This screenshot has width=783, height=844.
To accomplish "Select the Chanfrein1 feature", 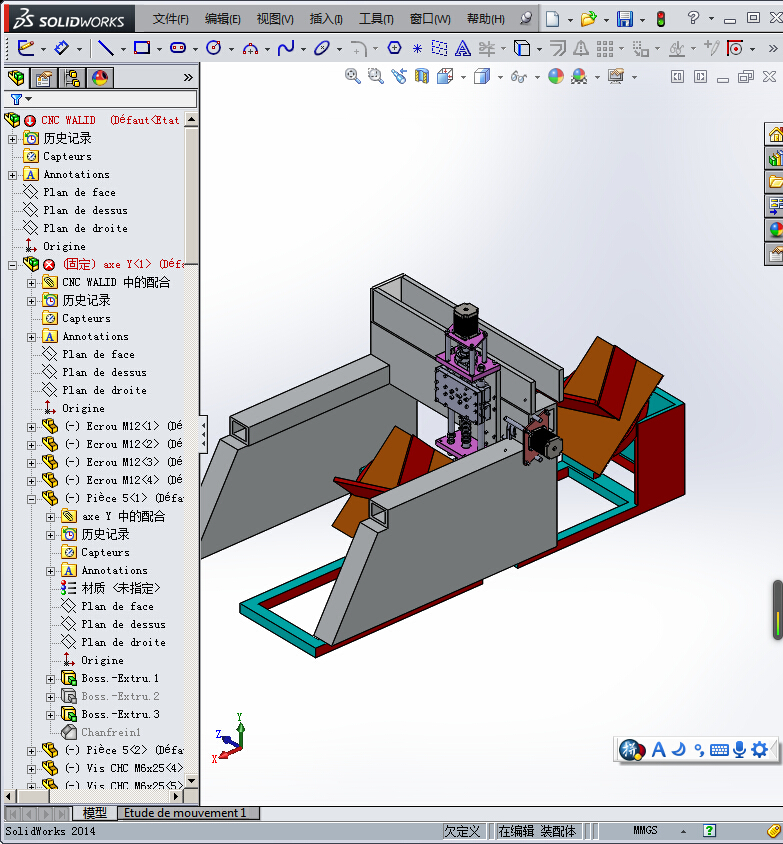I will click(110, 732).
